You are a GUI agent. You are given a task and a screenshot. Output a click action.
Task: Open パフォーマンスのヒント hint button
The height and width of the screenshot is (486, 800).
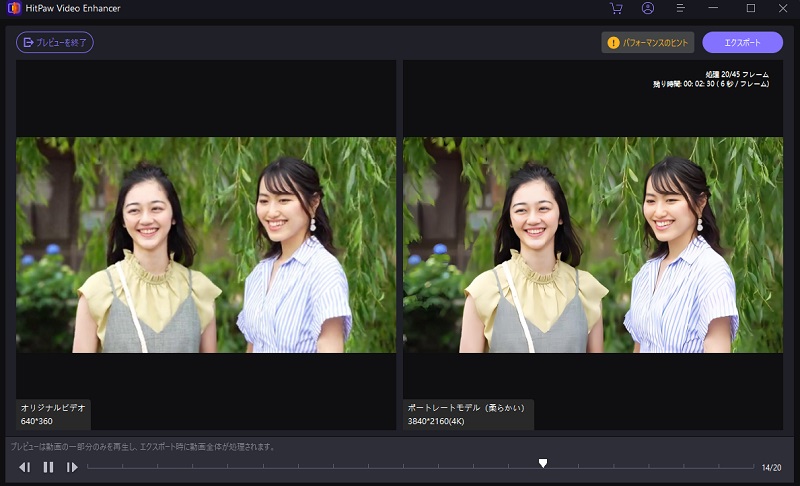click(x=648, y=43)
